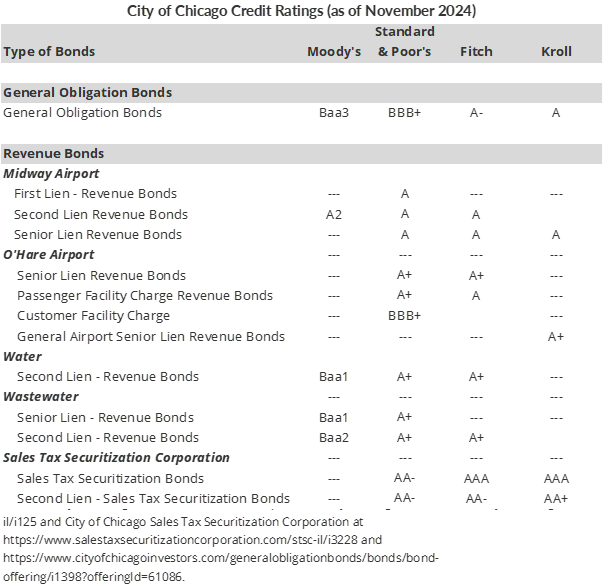The image size is (603, 588).
Task: Click the AA+ Kroll rating cell
Action: pos(556,499)
